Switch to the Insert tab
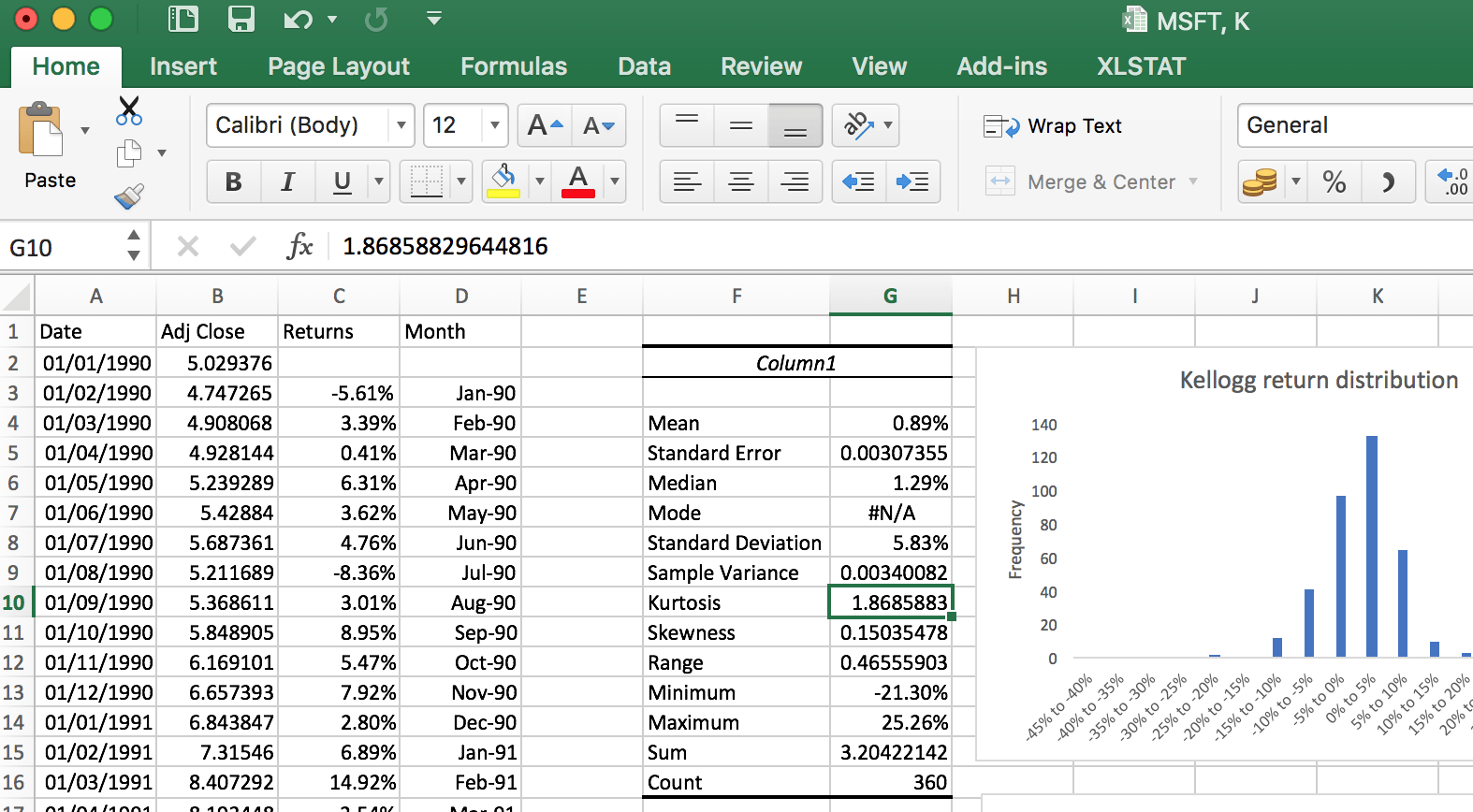 [x=183, y=66]
